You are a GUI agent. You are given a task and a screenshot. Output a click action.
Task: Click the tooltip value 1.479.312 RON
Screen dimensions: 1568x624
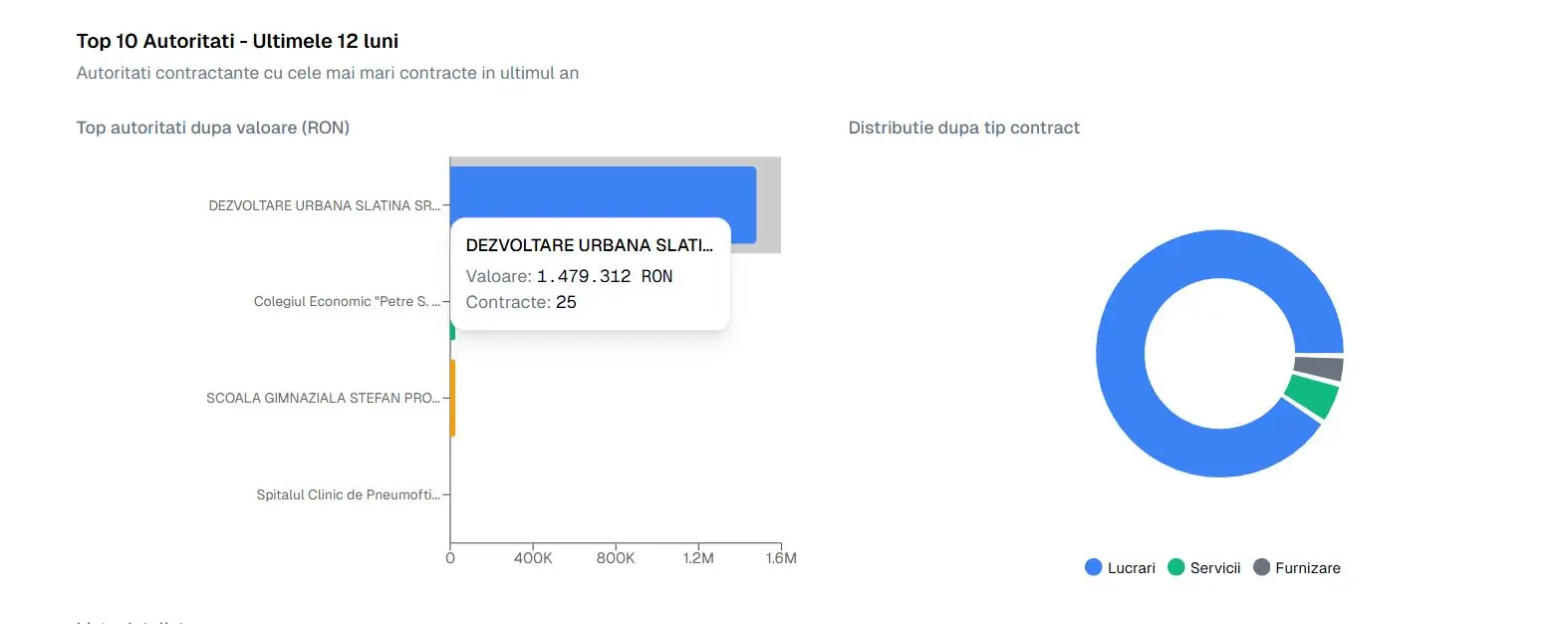coord(604,276)
